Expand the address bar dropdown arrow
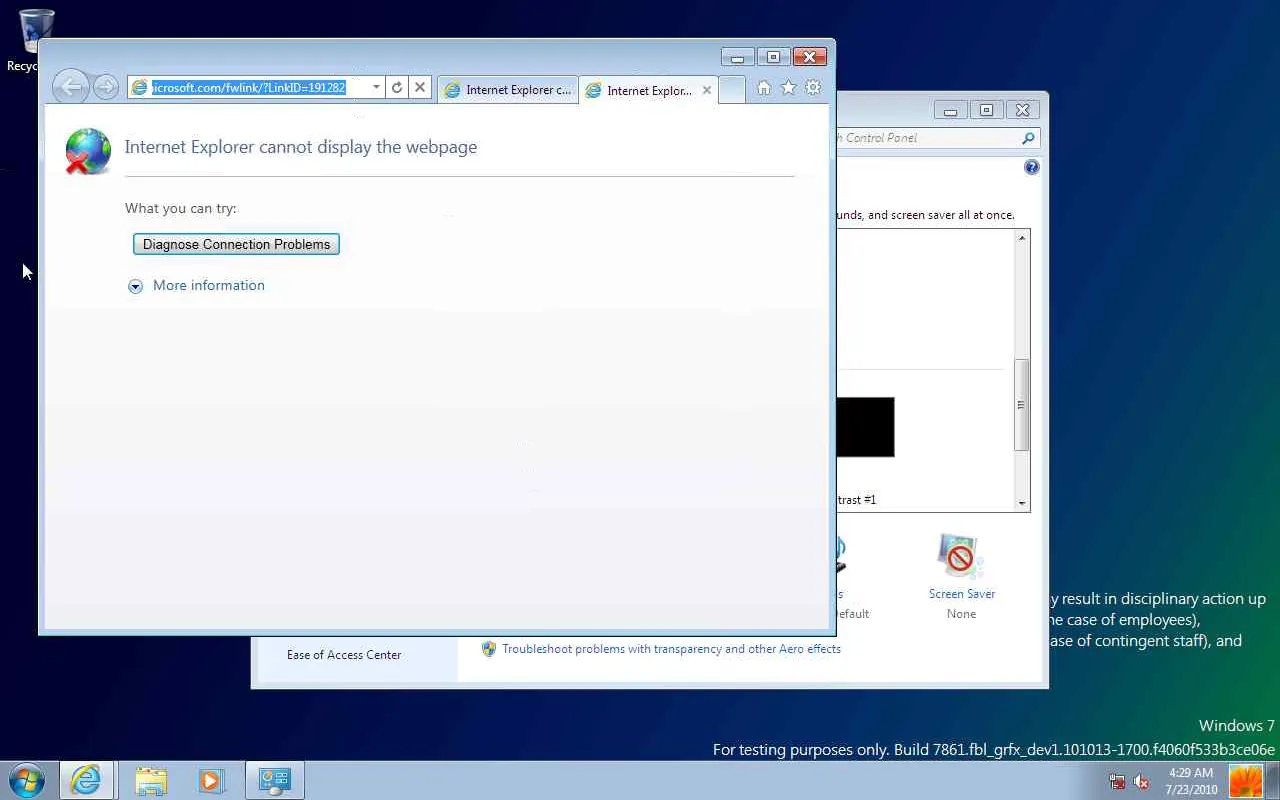The height and width of the screenshot is (800, 1280). (376, 88)
